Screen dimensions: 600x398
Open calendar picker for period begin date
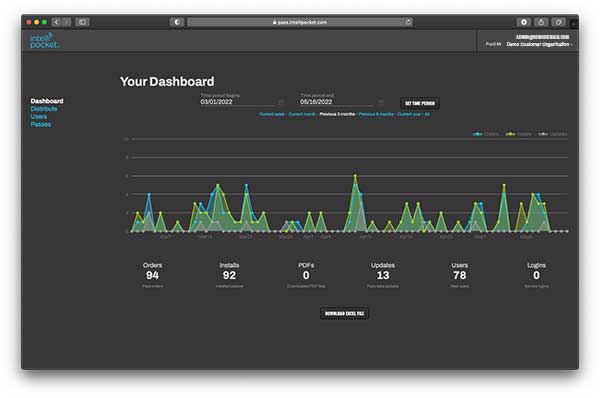point(281,102)
